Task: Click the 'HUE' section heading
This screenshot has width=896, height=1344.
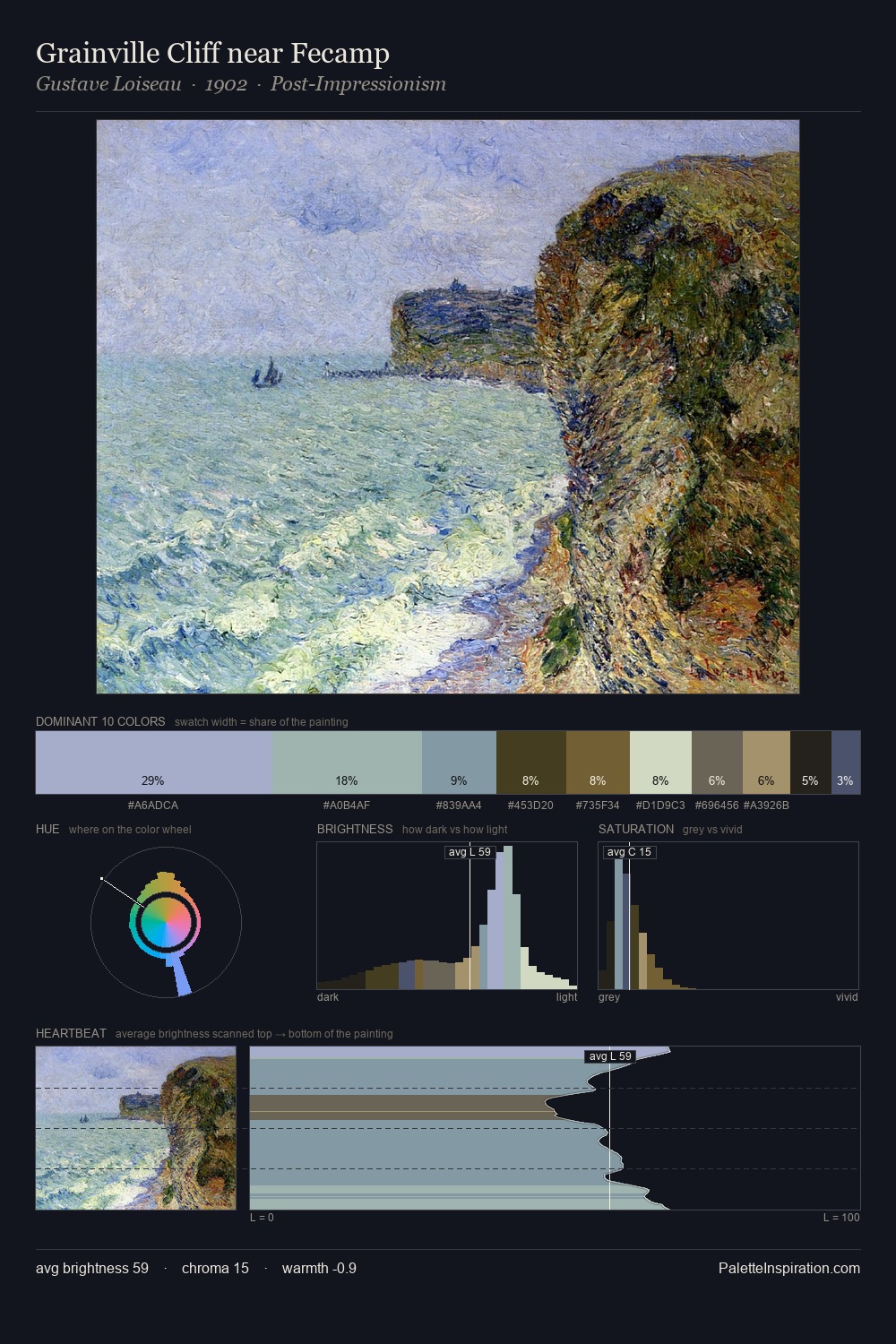Action: tap(47, 829)
